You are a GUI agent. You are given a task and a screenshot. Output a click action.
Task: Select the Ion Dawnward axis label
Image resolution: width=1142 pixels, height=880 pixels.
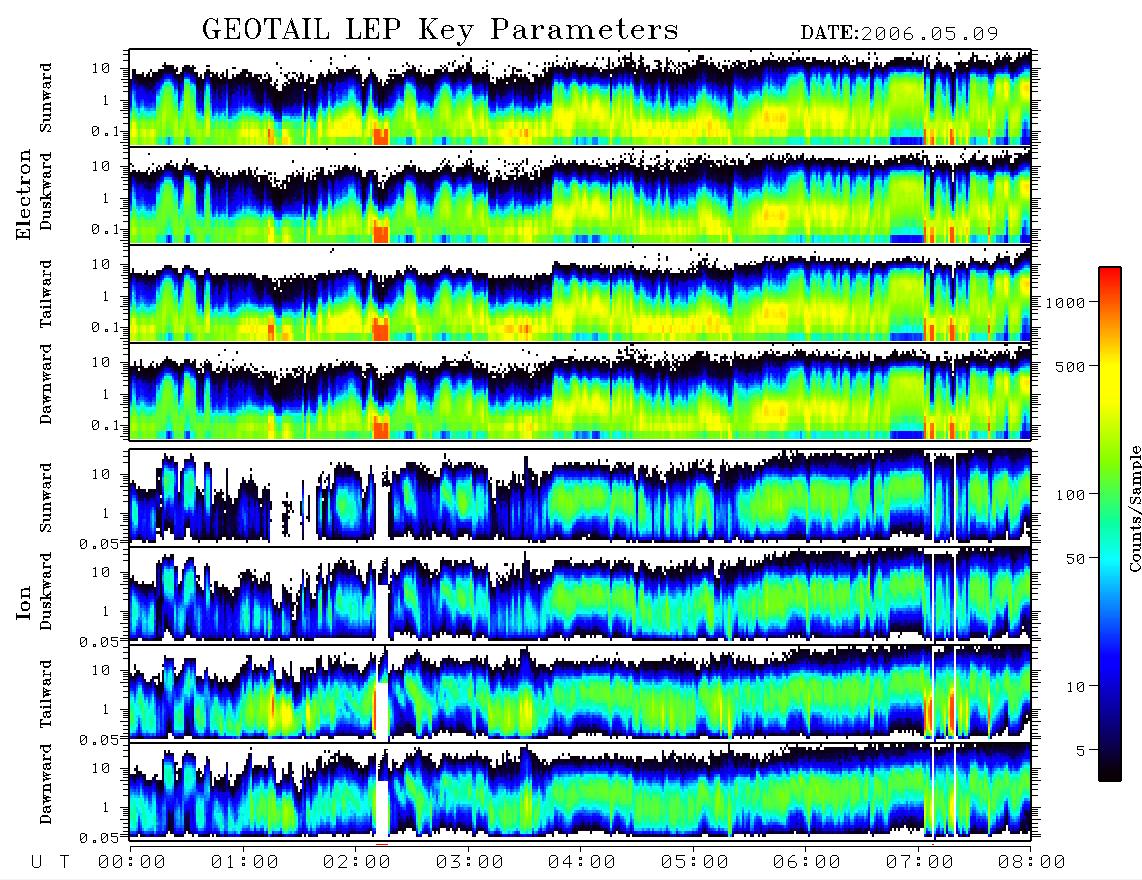[46, 784]
